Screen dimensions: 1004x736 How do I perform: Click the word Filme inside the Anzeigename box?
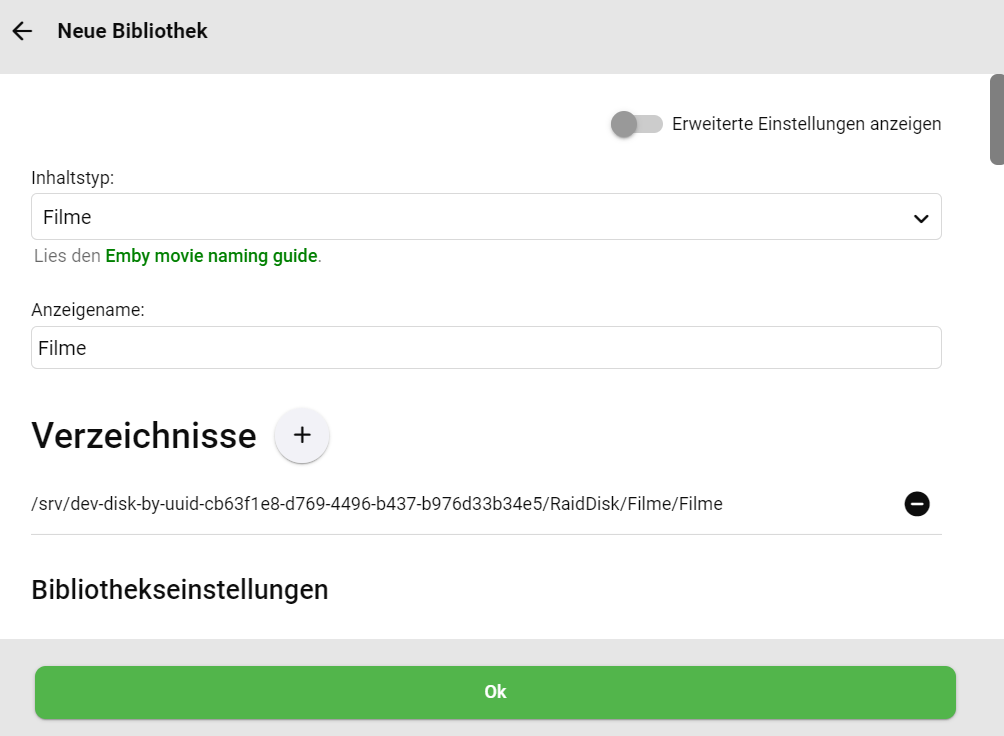(62, 348)
